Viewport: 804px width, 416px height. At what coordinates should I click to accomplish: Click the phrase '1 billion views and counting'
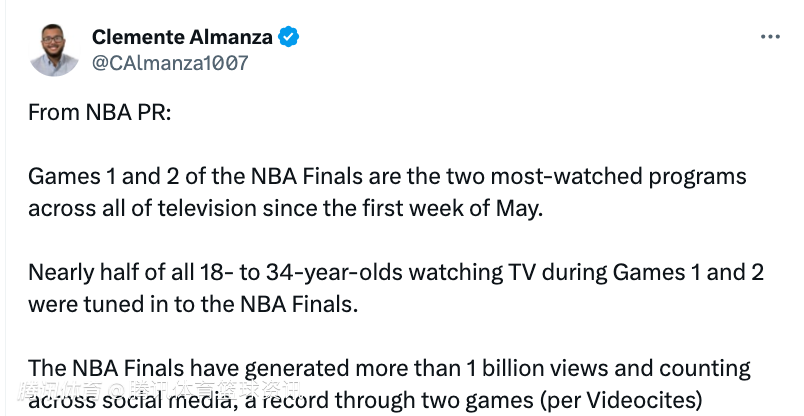[609, 368]
